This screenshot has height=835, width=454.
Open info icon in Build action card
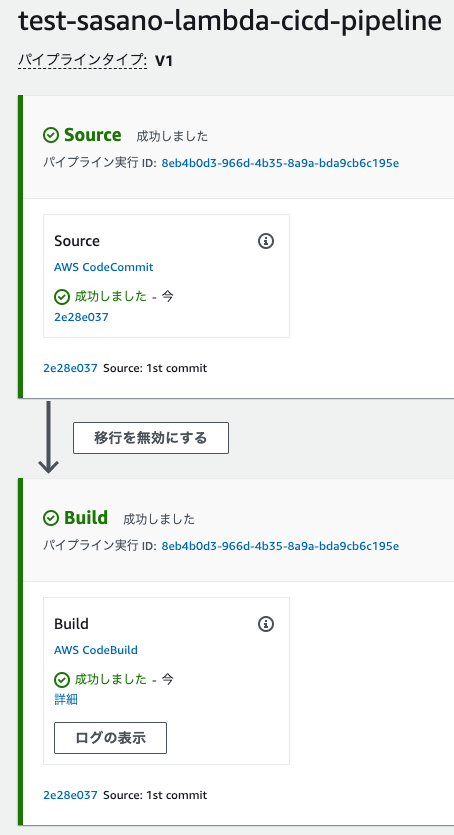pos(266,624)
